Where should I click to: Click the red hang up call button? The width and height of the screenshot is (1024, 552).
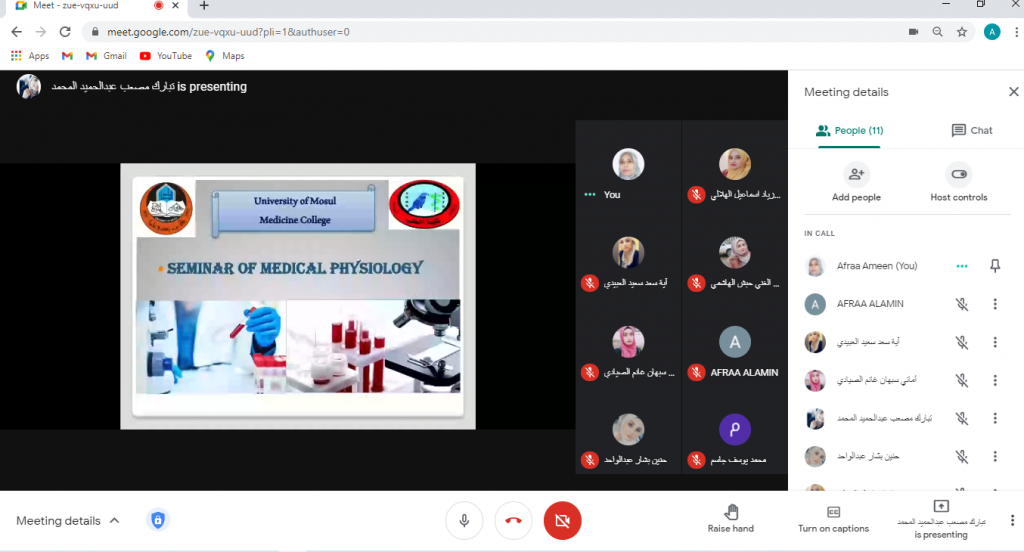click(513, 520)
